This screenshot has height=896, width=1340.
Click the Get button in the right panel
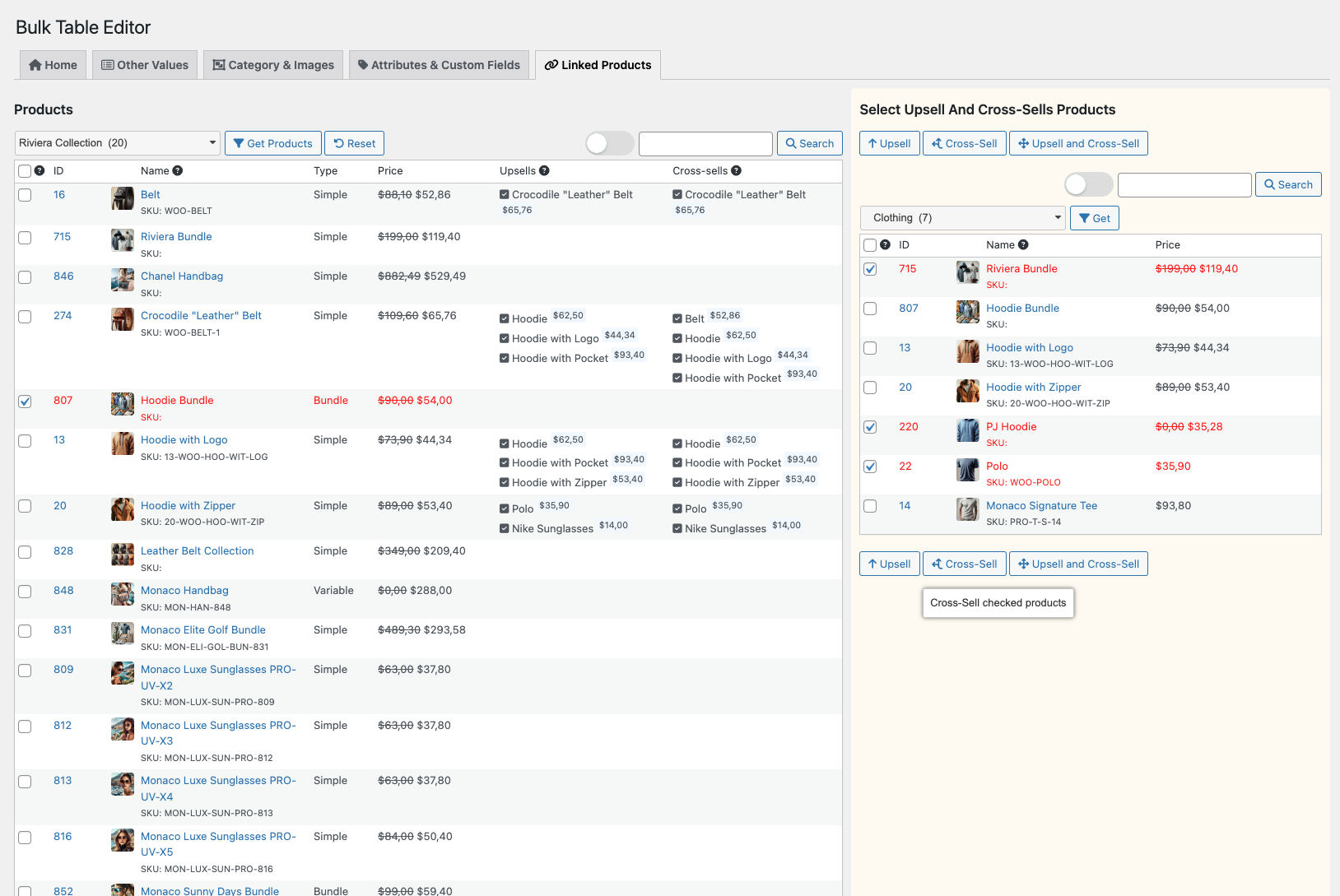[1094, 217]
